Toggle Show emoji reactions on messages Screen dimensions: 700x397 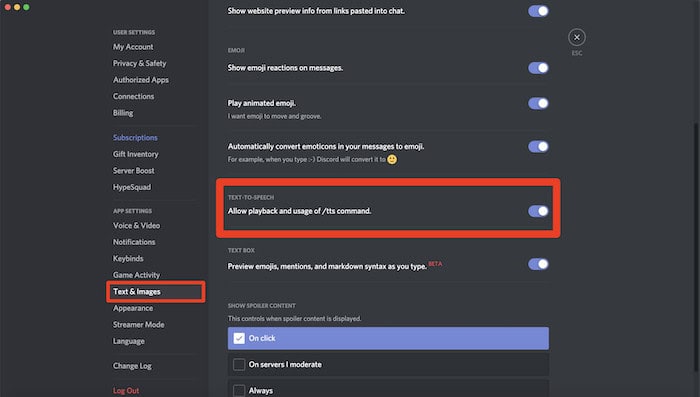538,68
